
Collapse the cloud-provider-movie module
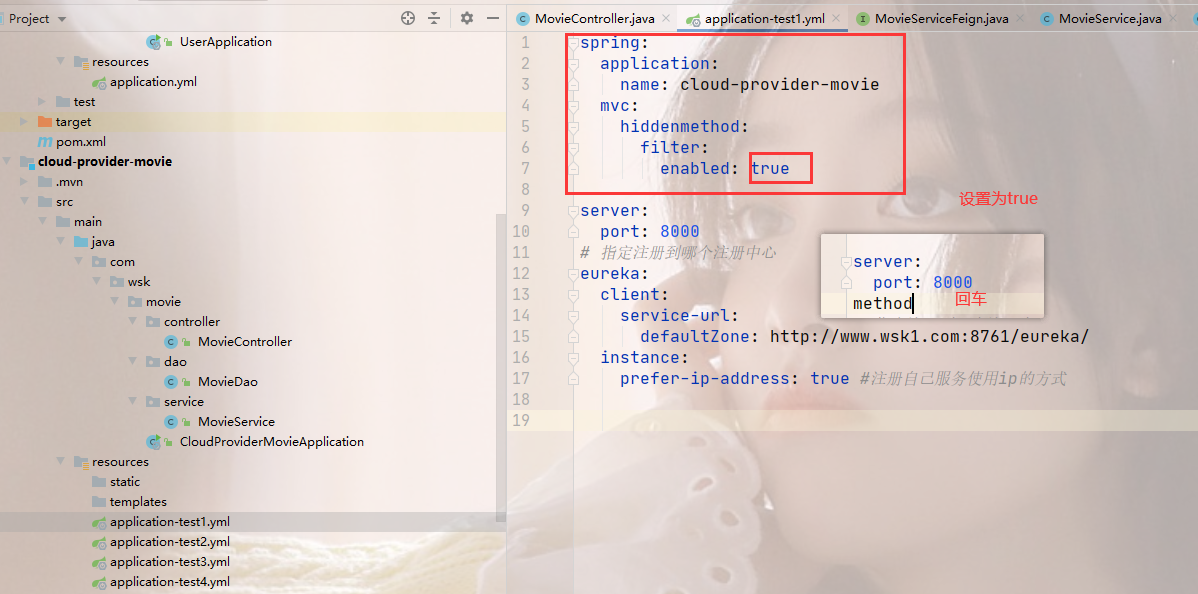[x=6, y=161]
